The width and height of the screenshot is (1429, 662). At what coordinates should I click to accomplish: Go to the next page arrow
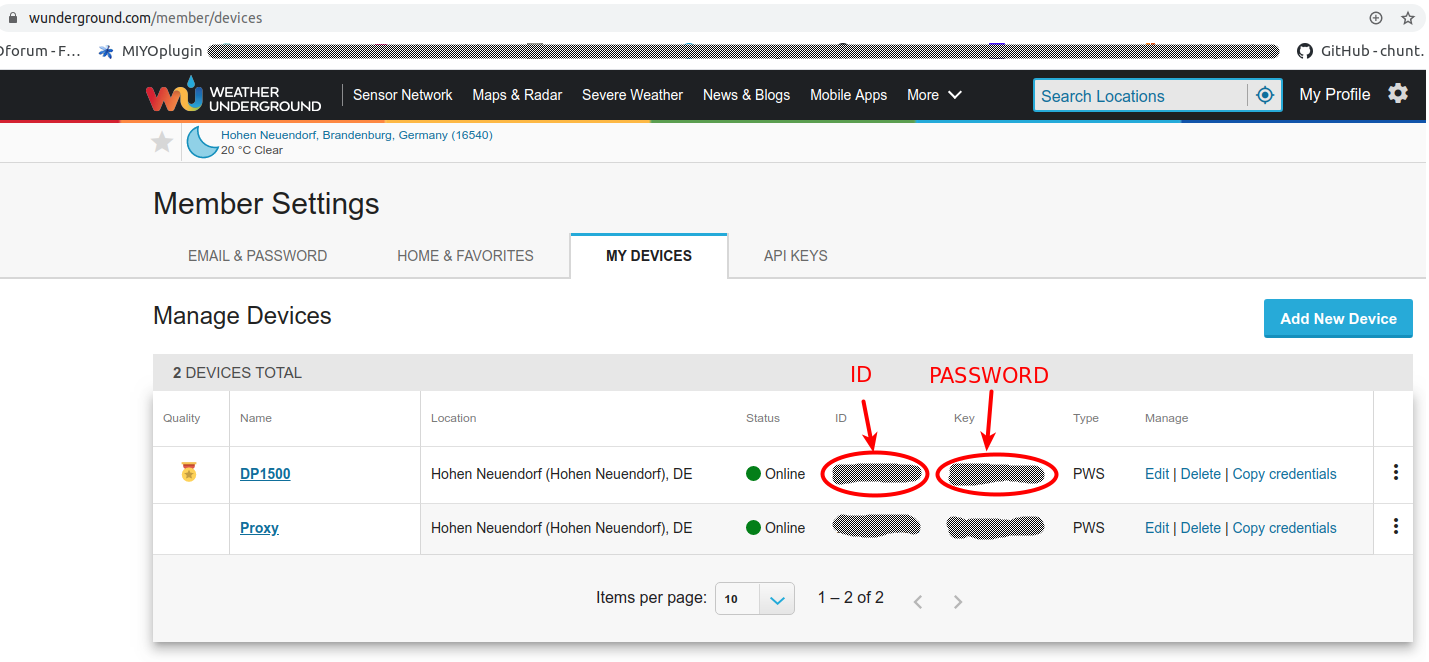tap(958, 601)
